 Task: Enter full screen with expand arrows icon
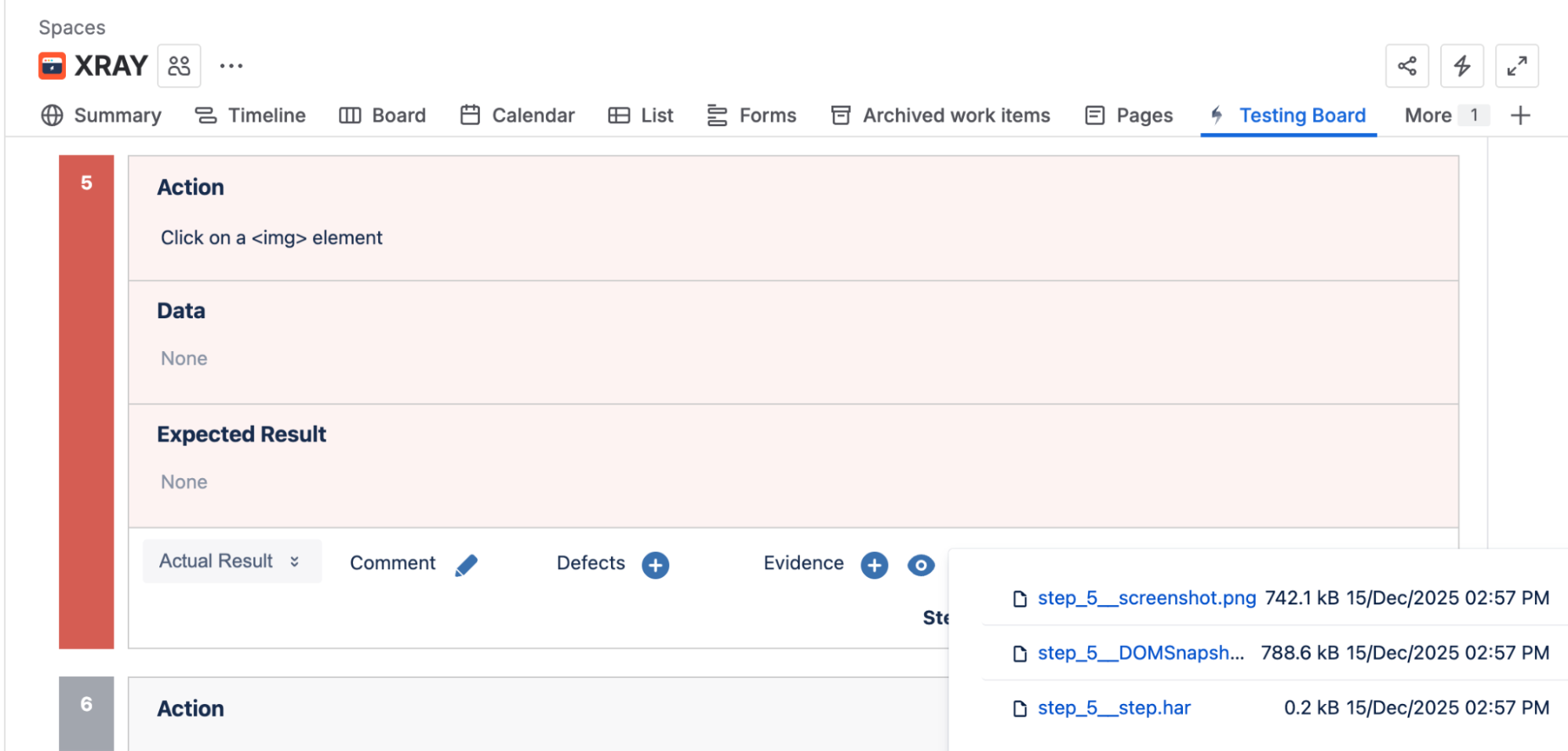(x=1516, y=66)
